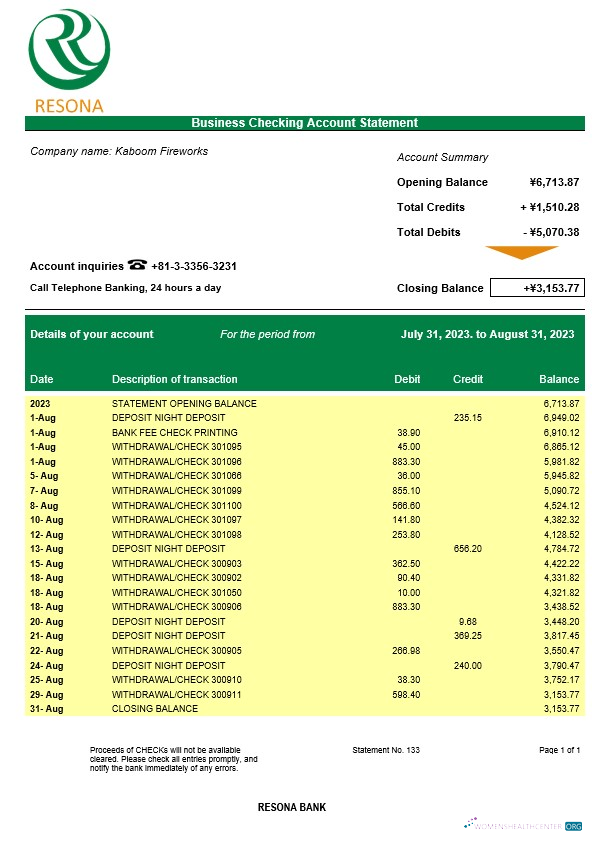The image size is (592, 841).
Task: Select the 29-Aug WITHDRAWAL/CHECK 300911 entry
Action: [305, 695]
